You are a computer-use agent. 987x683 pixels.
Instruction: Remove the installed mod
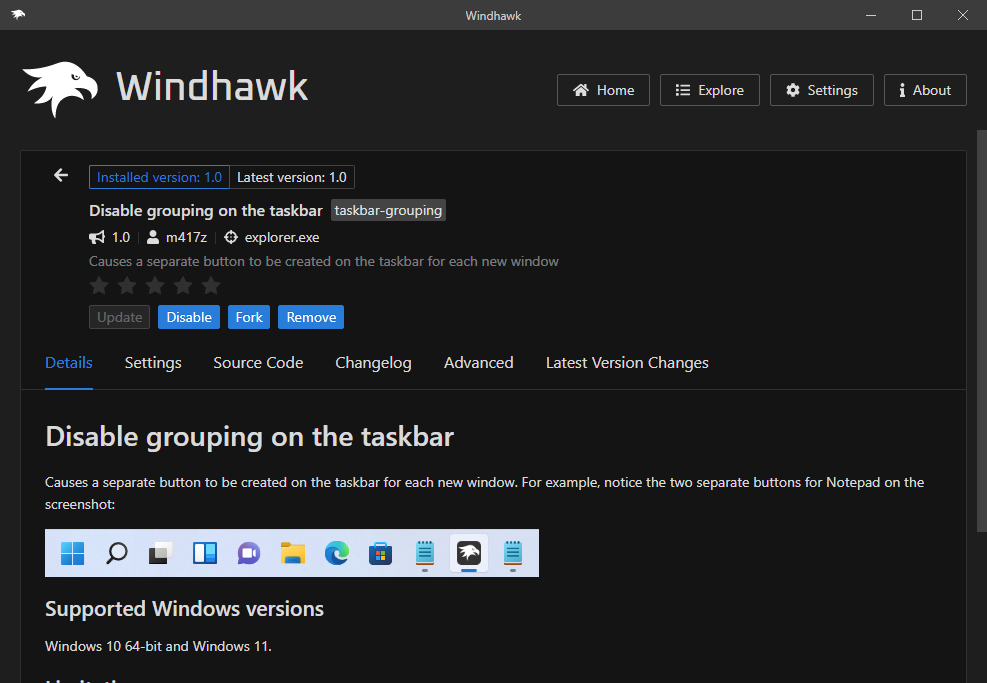pyautogui.click(x=311, y=317)
